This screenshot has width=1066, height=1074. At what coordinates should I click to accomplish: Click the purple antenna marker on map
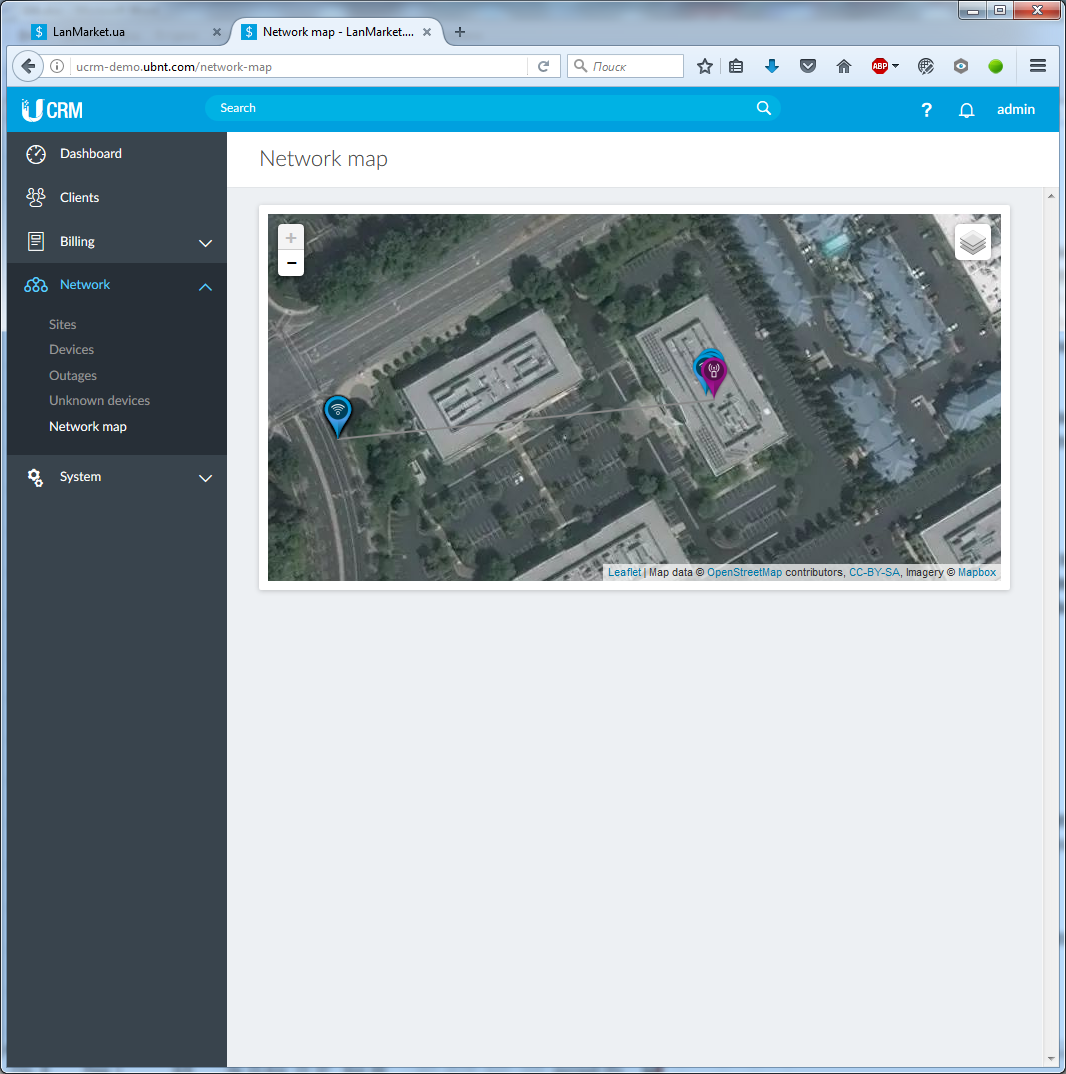[x=714, y=373]
